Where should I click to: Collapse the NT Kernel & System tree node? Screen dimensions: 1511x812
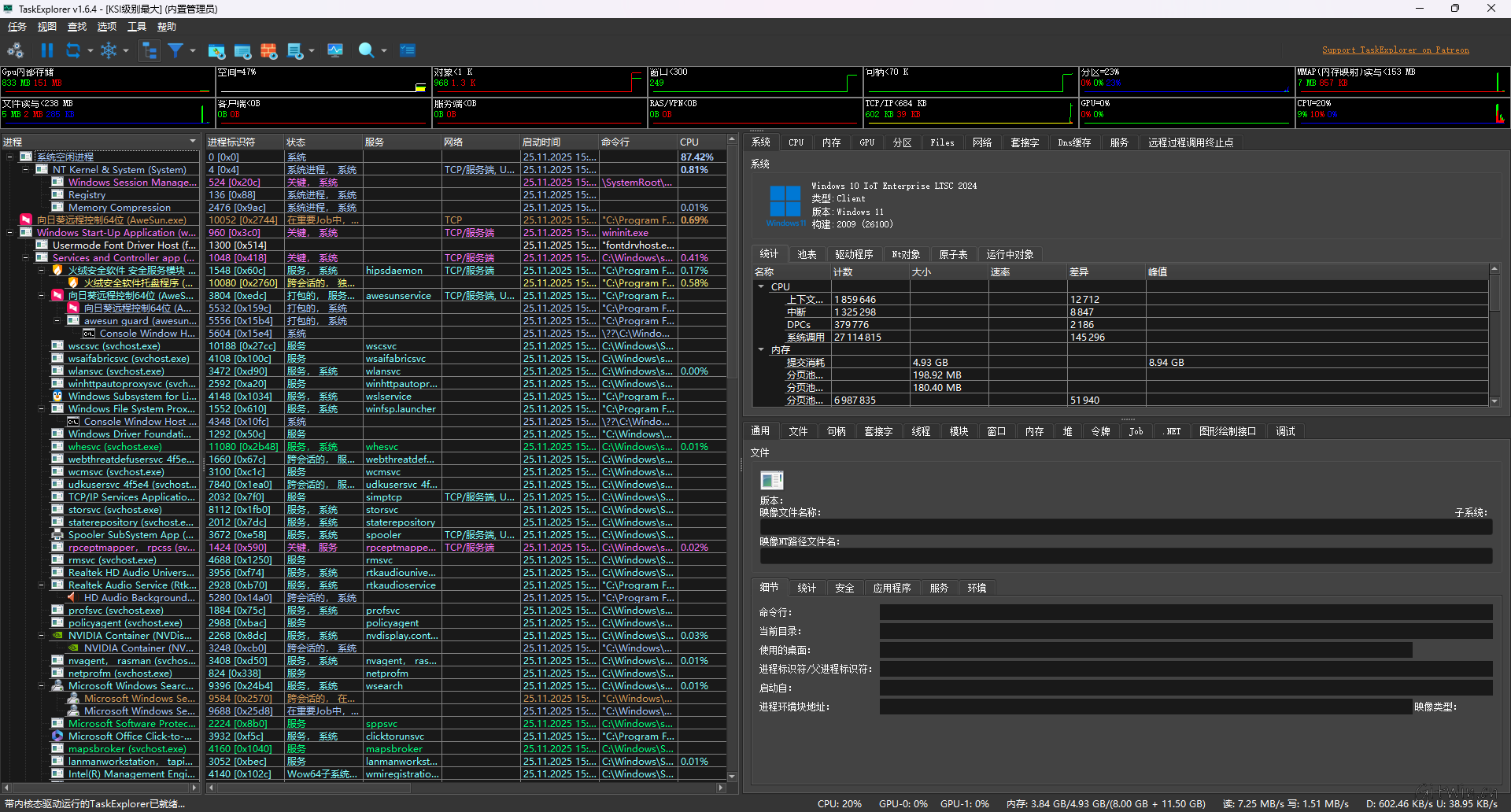click(x=26, y=170)
